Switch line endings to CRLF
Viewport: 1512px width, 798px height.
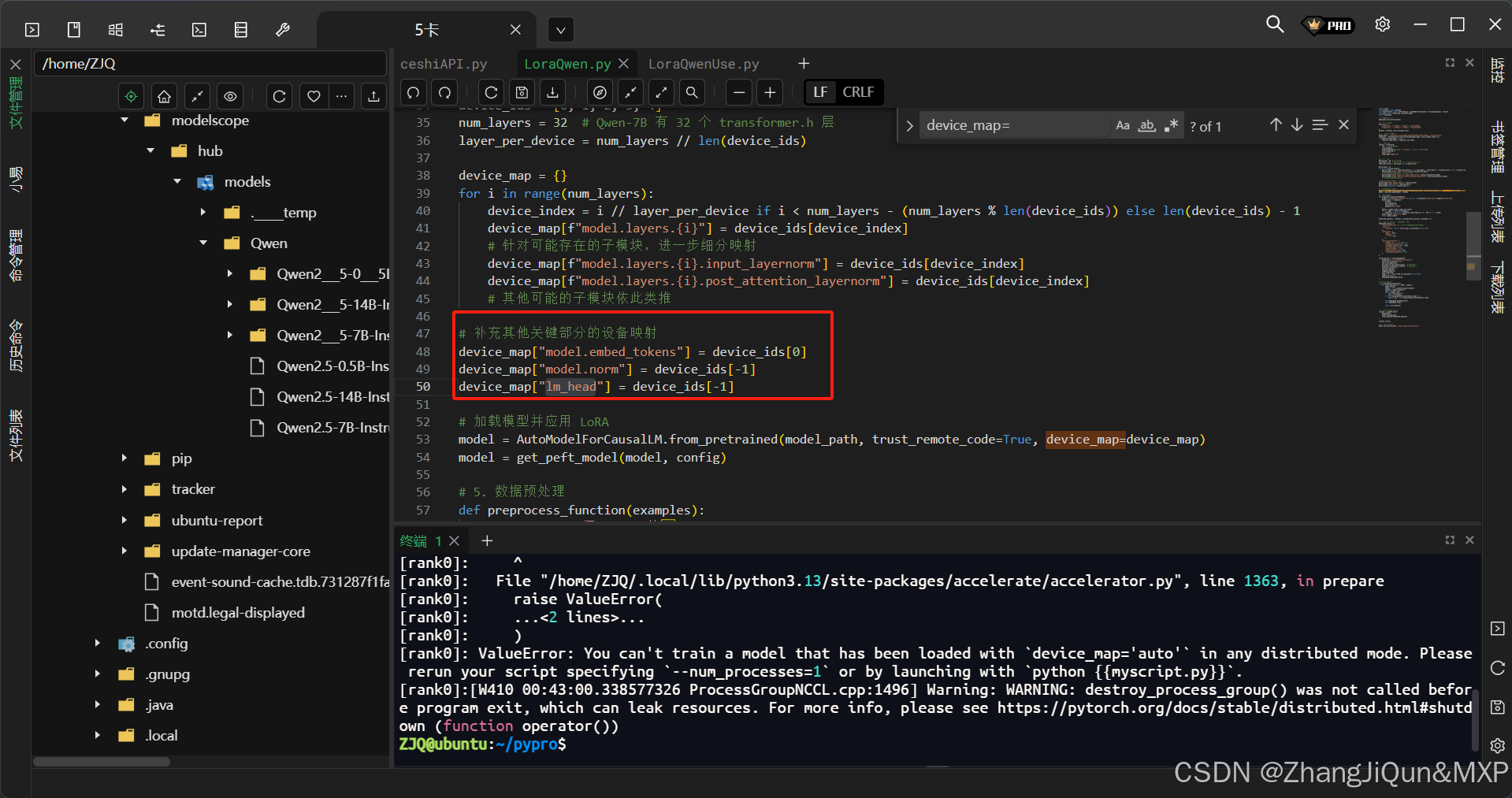(x=858, y=92)
